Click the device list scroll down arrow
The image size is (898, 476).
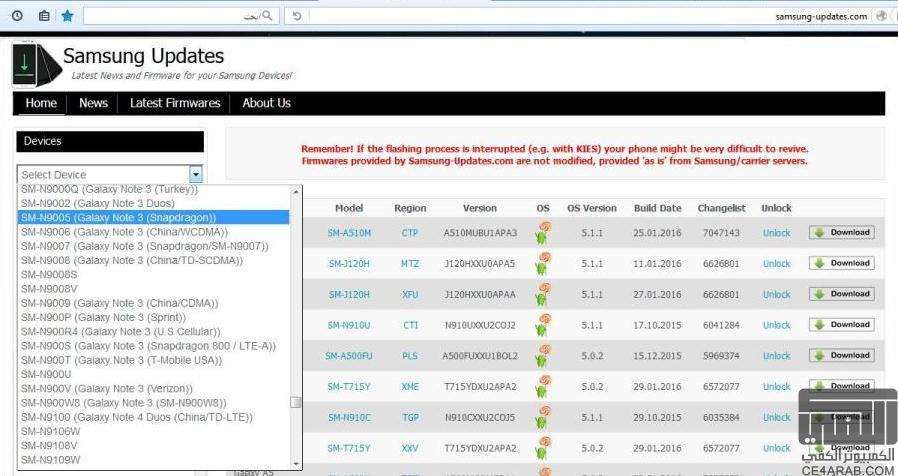[296, 463]
